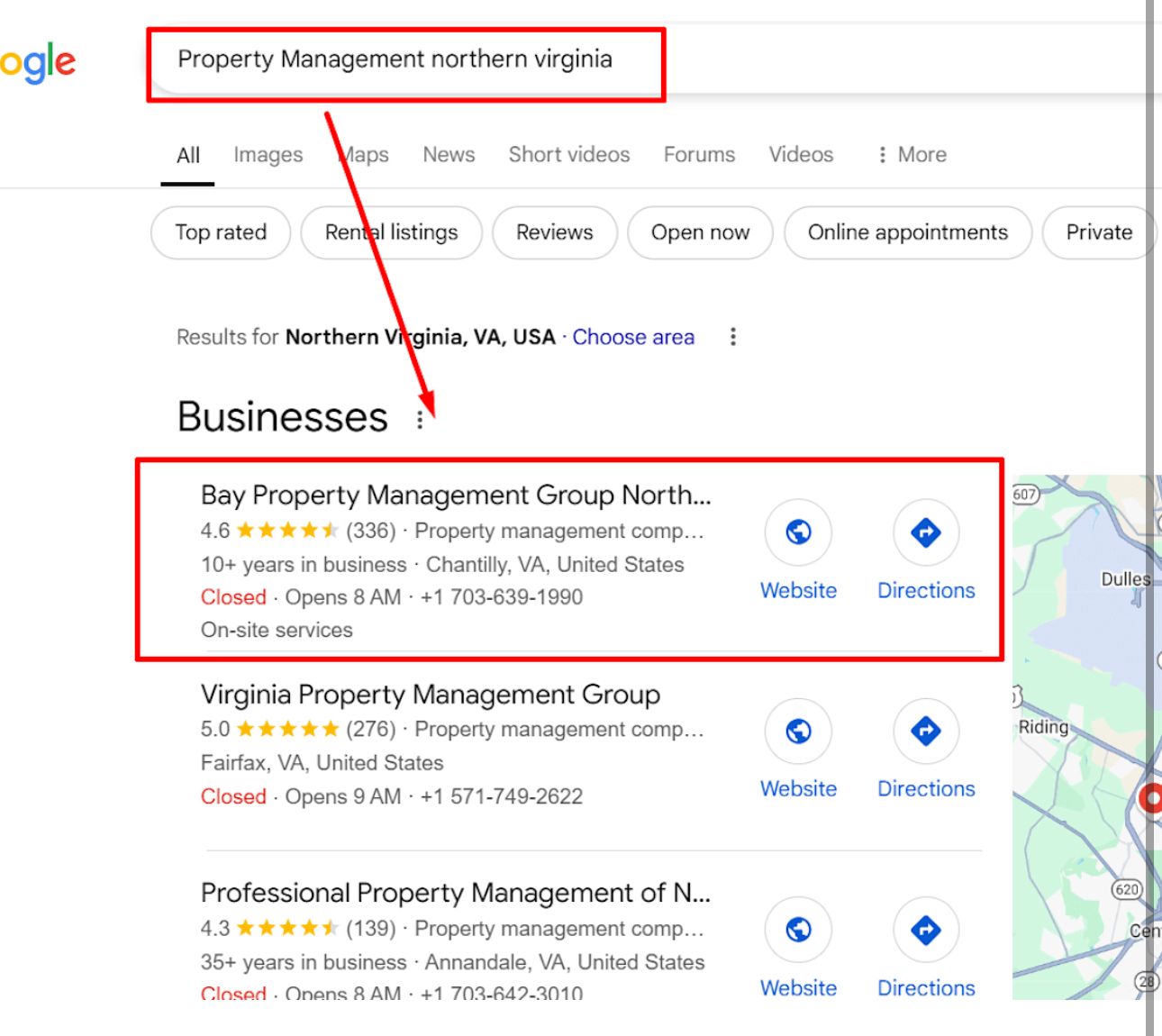Toggle the Top rated filter chip
Image resolution: width=1162 pixels, height=1036 pixels.
pos(221,232)
